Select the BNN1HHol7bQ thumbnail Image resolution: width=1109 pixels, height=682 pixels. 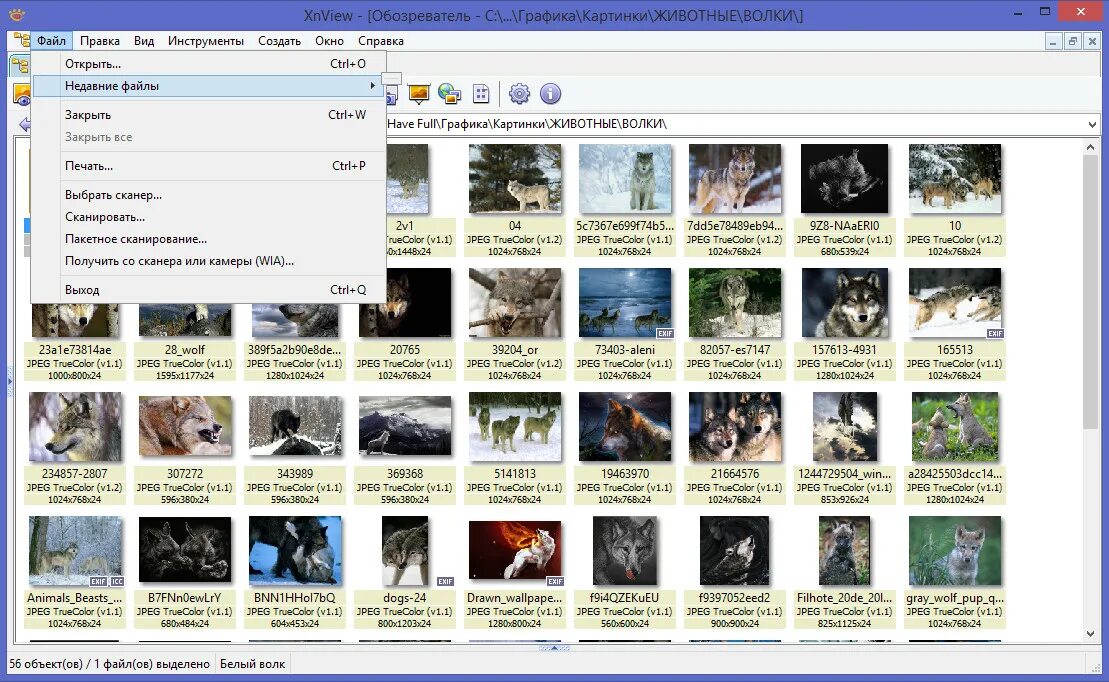295,550
